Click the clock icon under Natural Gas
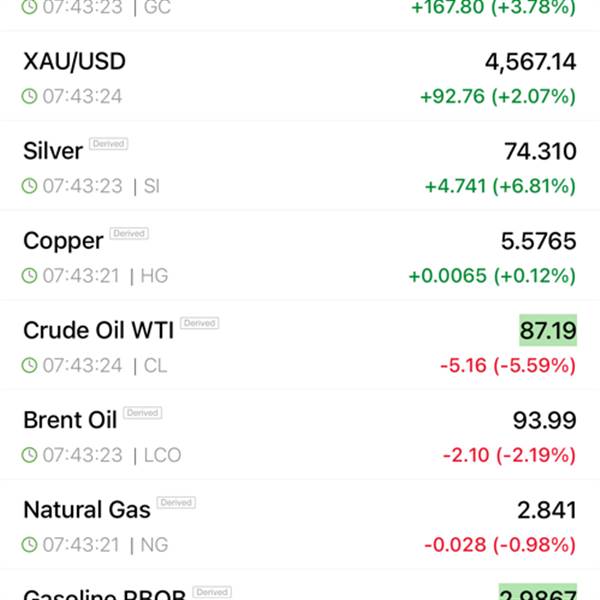600x600 pixels. point(30,545)
